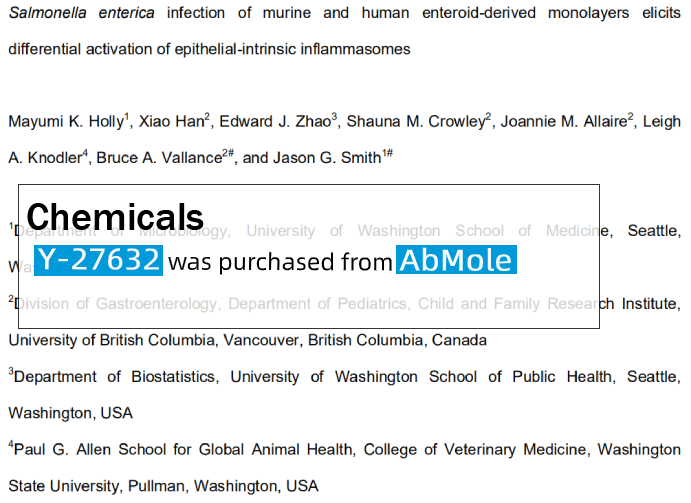Click author name Joannie M. Allaire
The height and width of the screenshot is (503, 691).
click(x=564, y=121)
